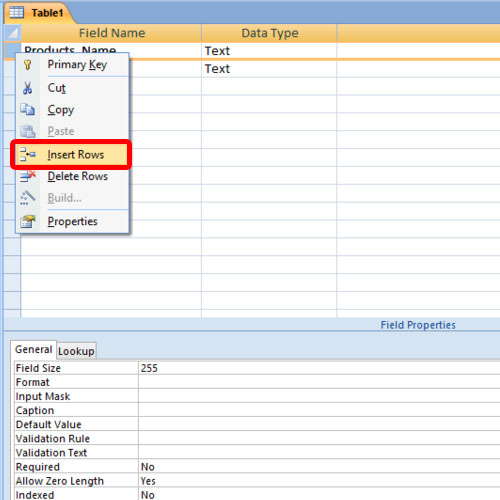Image resolution: width=500 pixels, height=500 pixels.
Task: Click the Delete Rows icon
Action: (x=28, y=176)
